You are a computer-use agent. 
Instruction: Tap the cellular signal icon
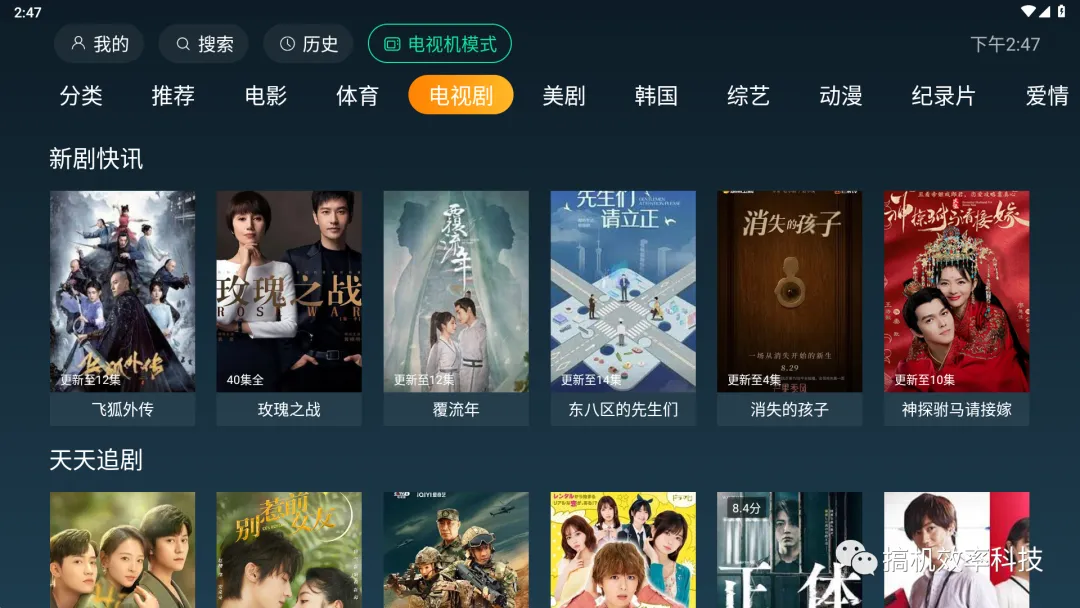1045,11
